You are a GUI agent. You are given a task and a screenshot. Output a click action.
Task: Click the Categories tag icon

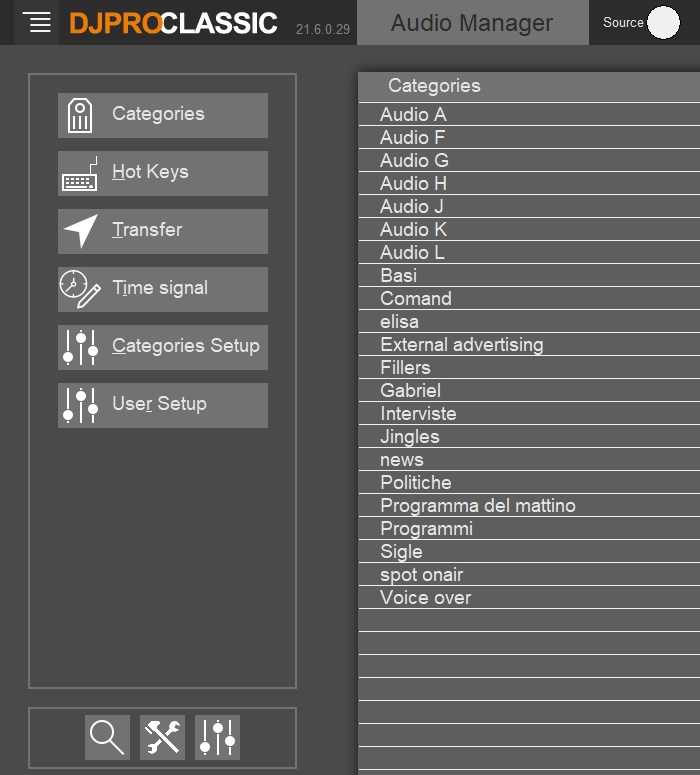pyautogui.click(x=80, y=115)
